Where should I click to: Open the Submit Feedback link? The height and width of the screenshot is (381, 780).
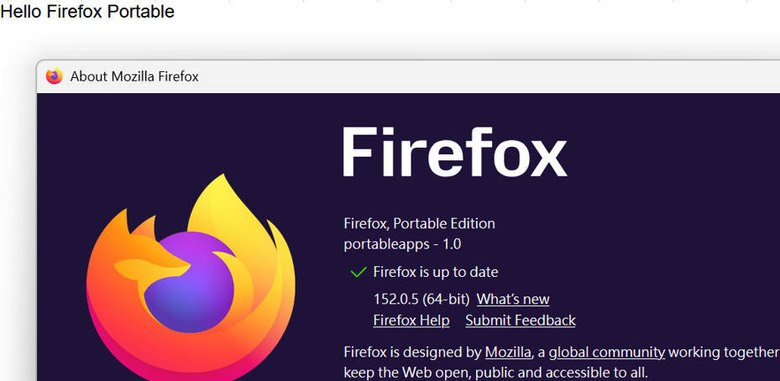click(520, 320)
